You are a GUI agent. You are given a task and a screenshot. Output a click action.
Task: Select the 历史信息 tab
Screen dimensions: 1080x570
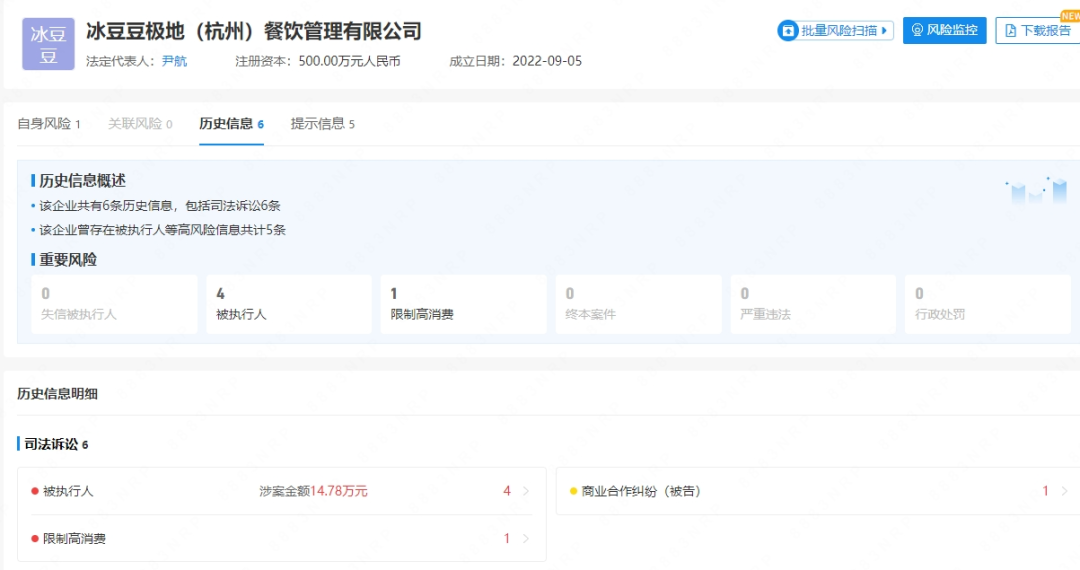point(231,124)
